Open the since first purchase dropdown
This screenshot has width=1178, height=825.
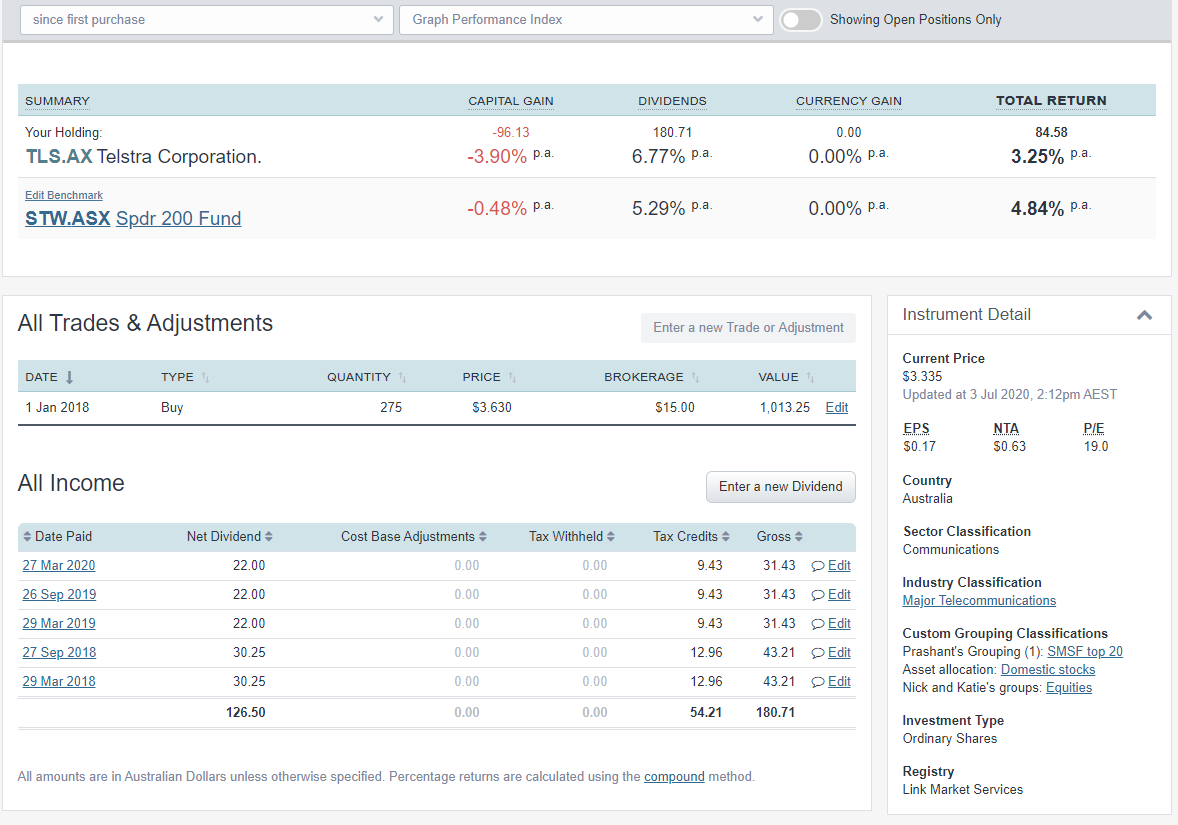click(x=205, y=19)
